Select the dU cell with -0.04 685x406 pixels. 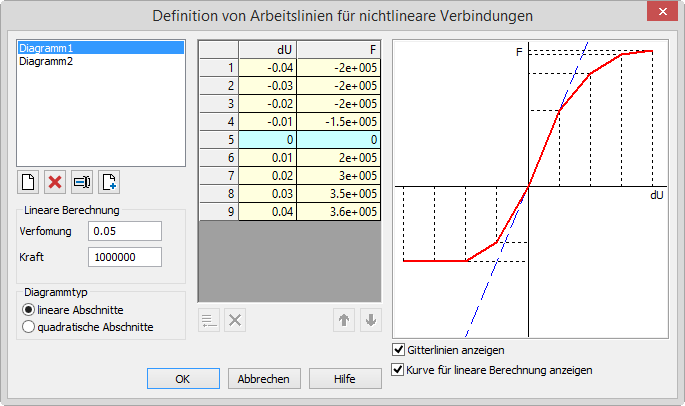268,68
